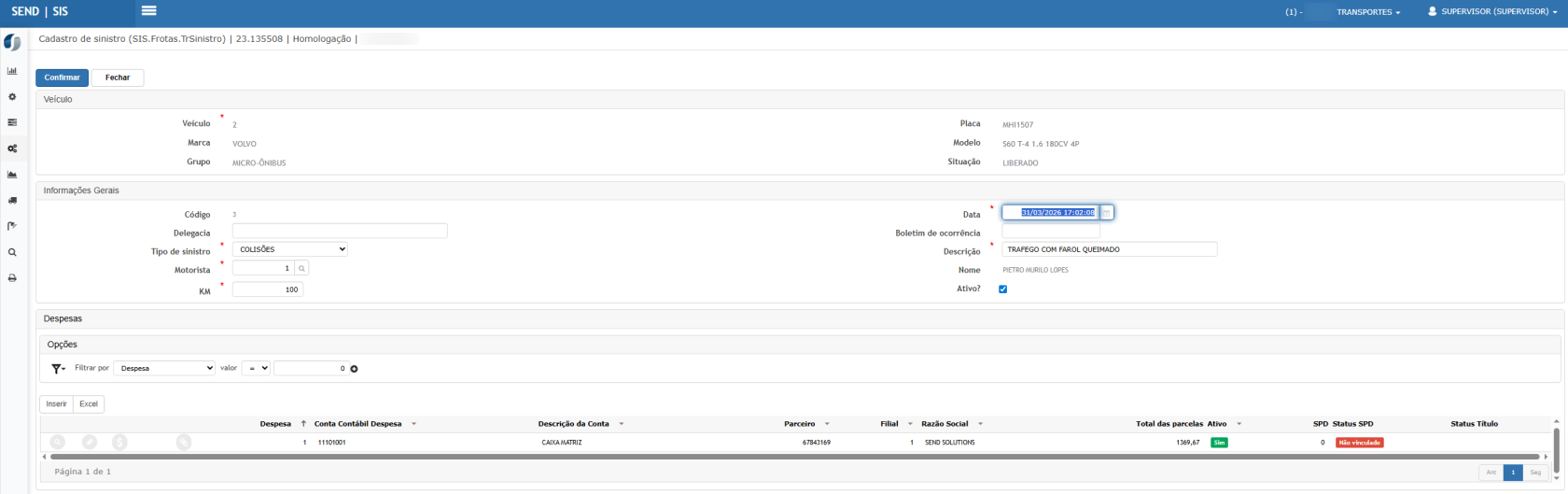Open the truck fleet sidebar icon
This screenshot has width=1568, height=494.
12,200
